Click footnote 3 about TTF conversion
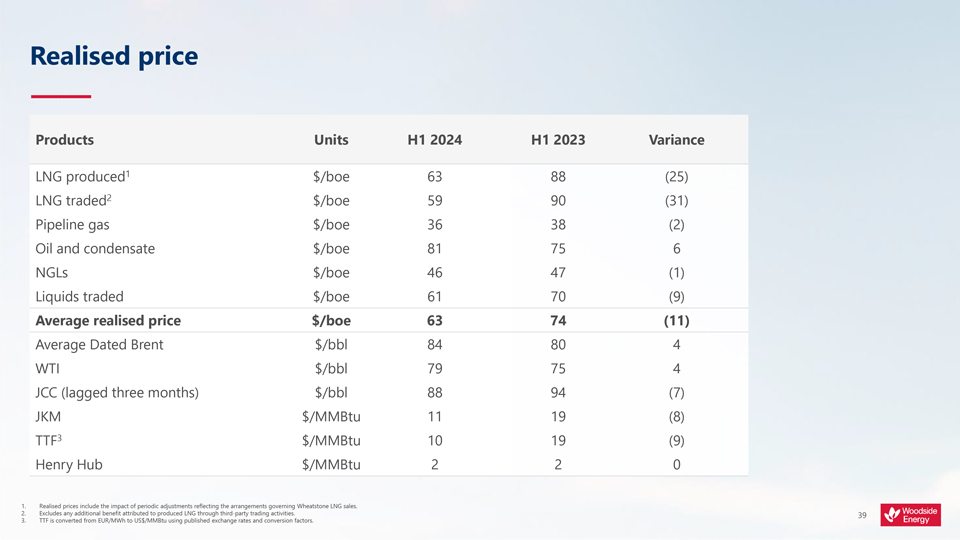 175,521
